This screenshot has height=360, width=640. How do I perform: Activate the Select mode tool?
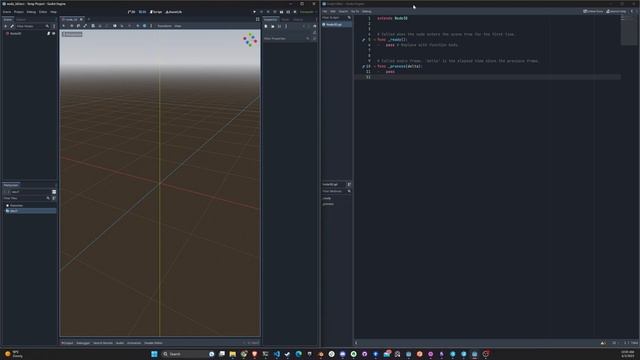64,26
